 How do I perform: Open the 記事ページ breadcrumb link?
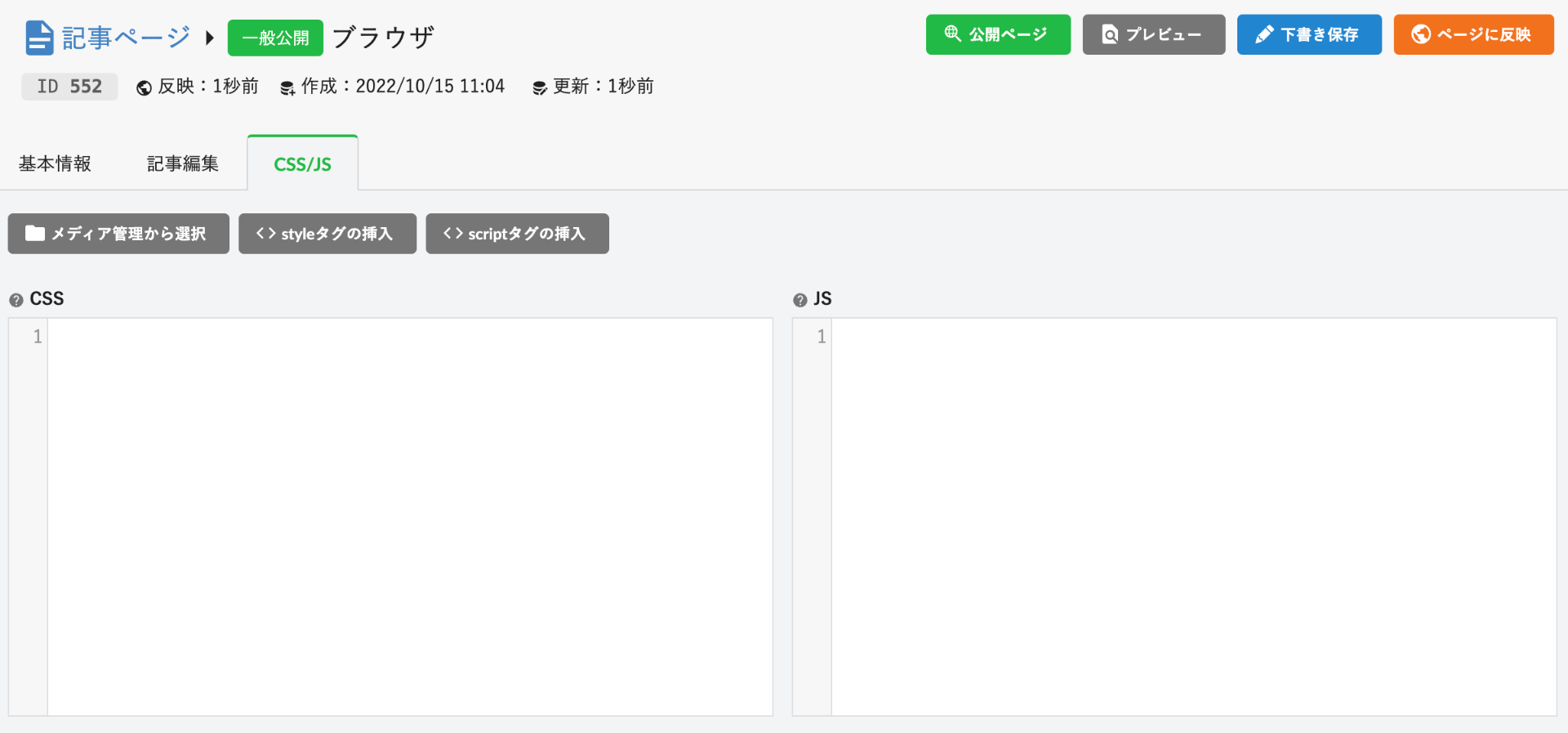[x=126, y=38]
